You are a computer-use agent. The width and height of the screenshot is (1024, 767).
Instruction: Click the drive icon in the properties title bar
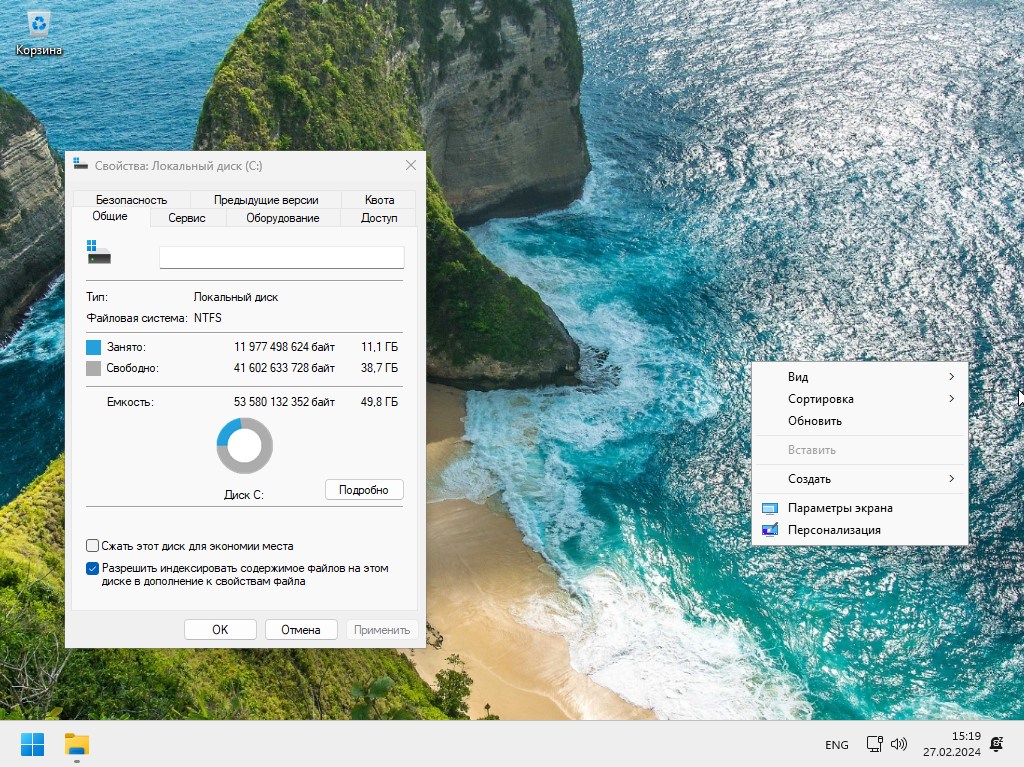coord(81,165)
